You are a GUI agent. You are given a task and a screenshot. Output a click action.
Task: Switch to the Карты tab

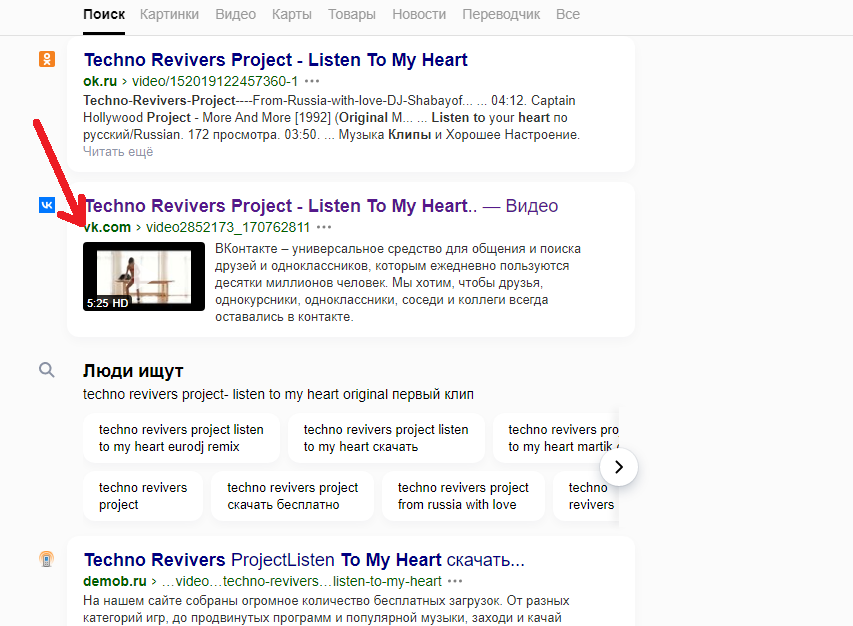tap(292, 14)
